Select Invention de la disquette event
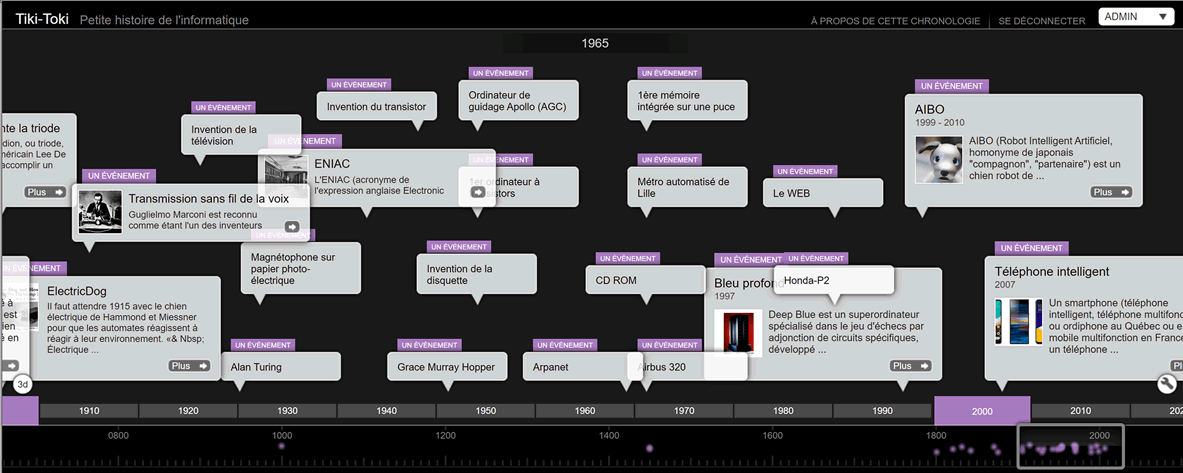Screen dimensions: 1183x473 pyautogui.click(x=477, y=274)
